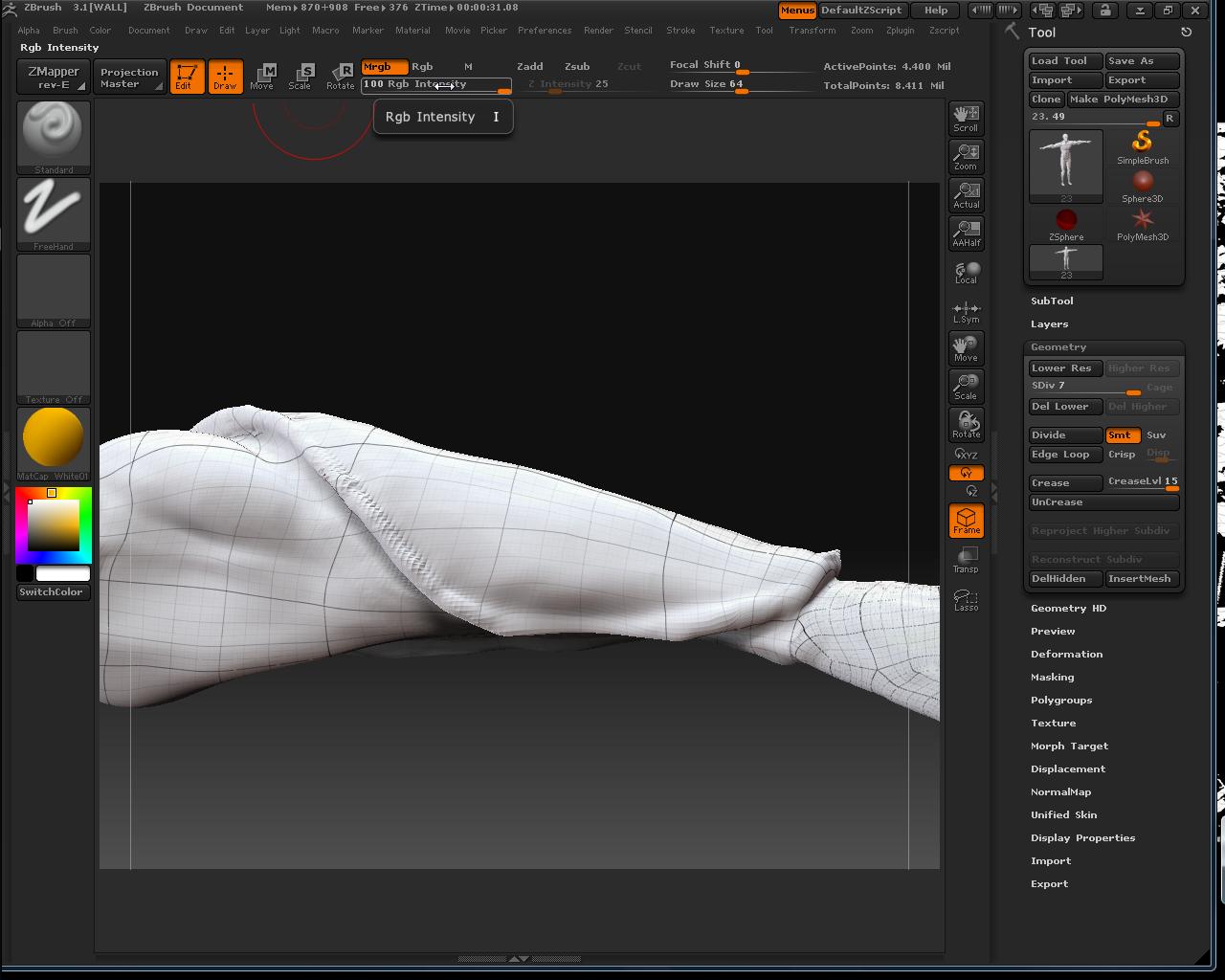
Task: Click the SwitchColor swatch
Action: click(x=53, y=591)
